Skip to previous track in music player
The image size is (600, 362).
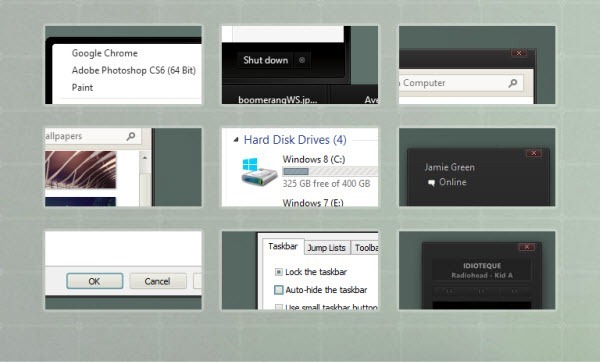(449, 292)
